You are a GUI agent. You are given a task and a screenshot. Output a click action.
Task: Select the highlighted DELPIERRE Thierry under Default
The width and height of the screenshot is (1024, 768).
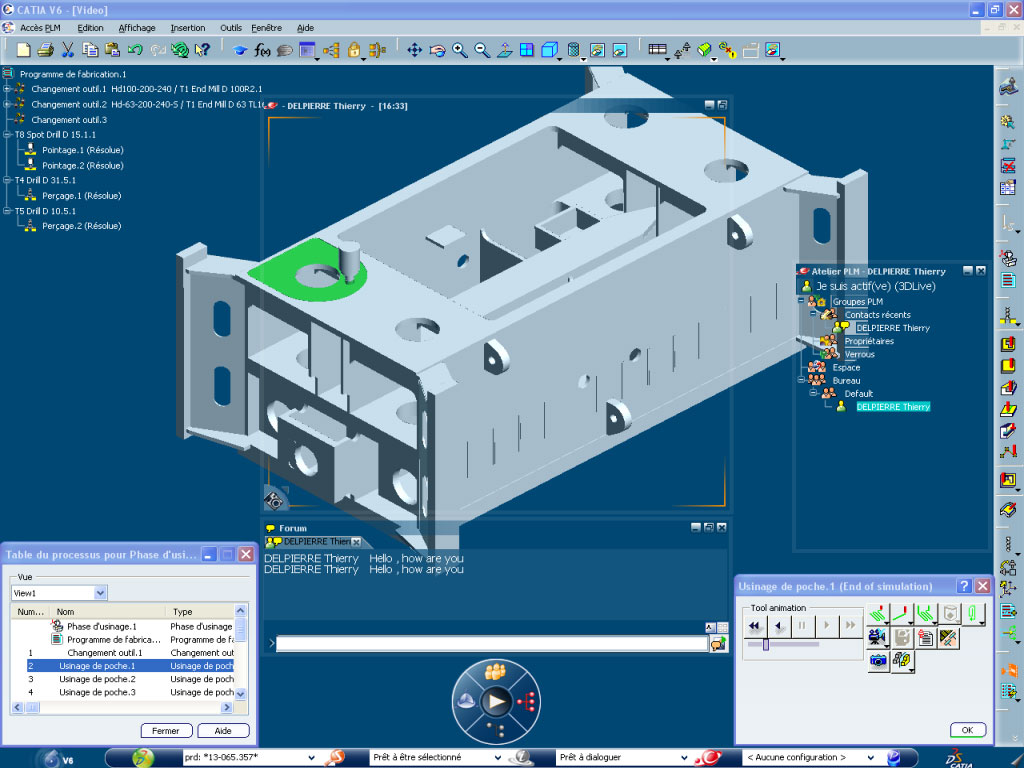(x=893, y=407)
